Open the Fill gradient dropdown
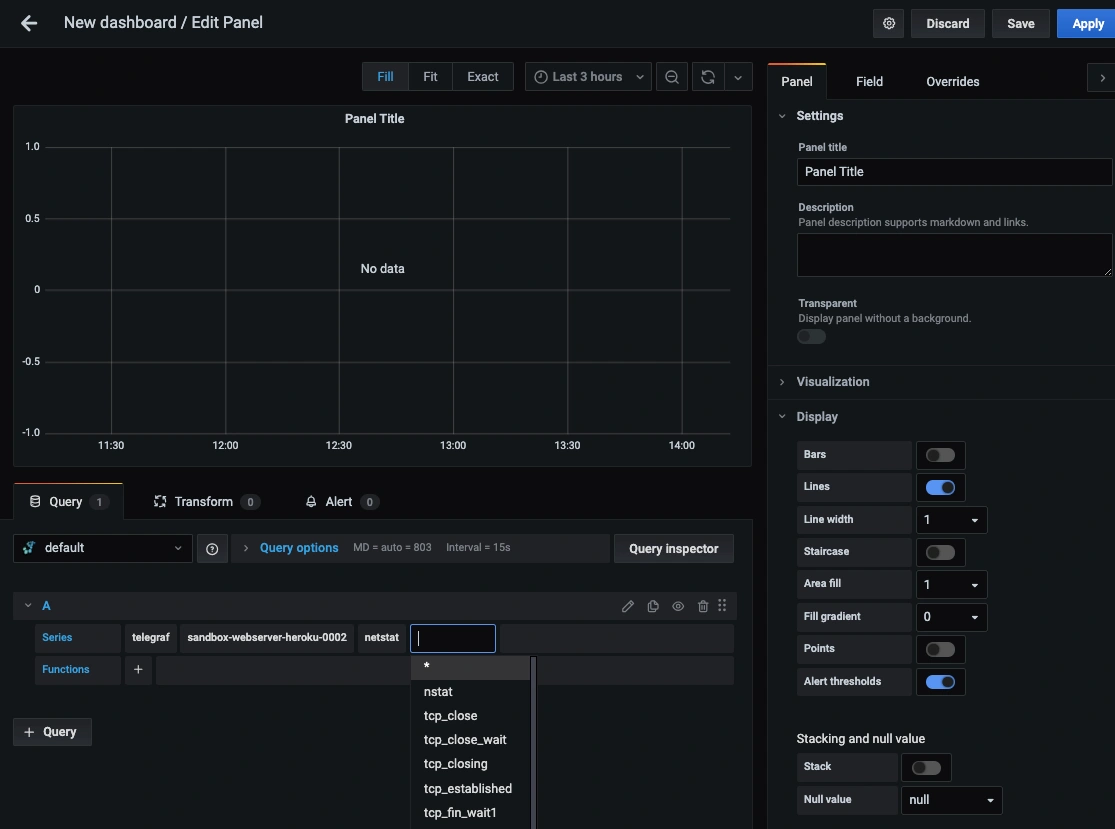The image size is (1115, 829). tap(951, 617)
